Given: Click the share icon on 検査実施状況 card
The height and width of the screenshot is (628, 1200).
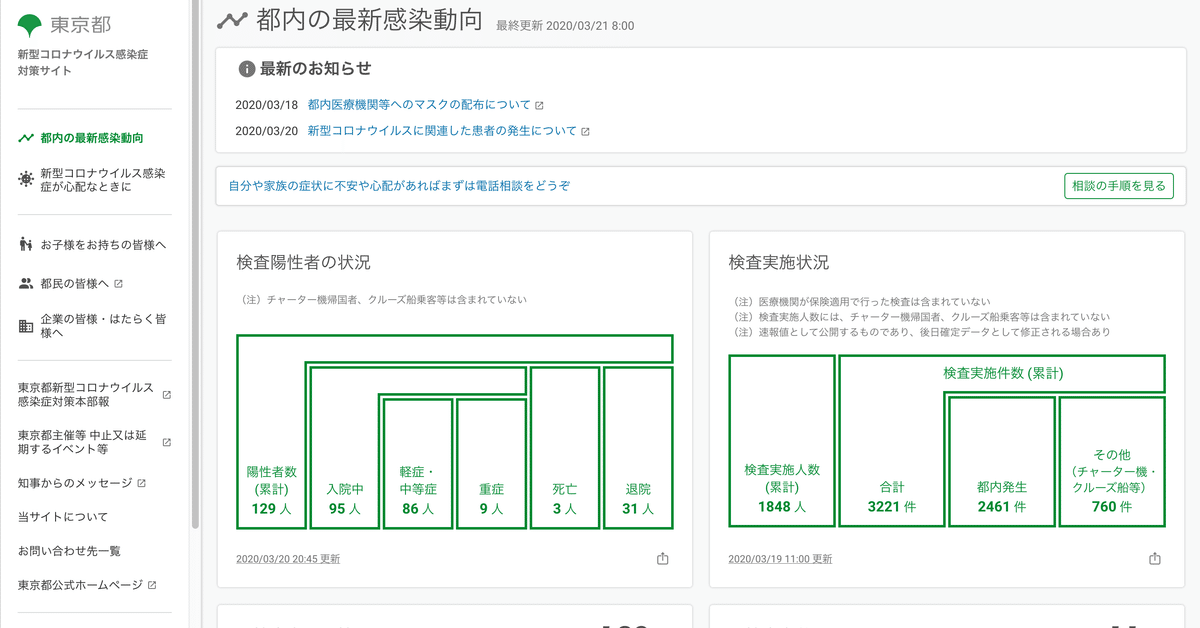Looking at the screenshot, I should 1155,559.
